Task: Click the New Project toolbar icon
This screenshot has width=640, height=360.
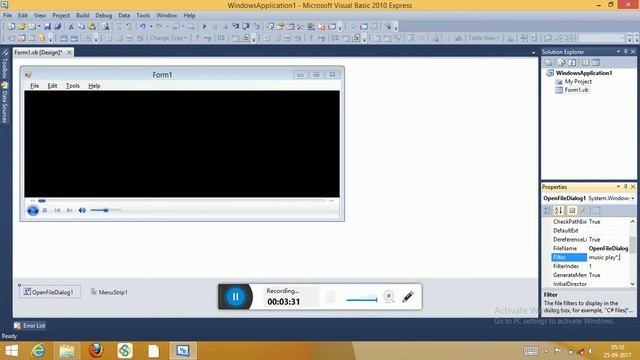Action: coord(11,27)
